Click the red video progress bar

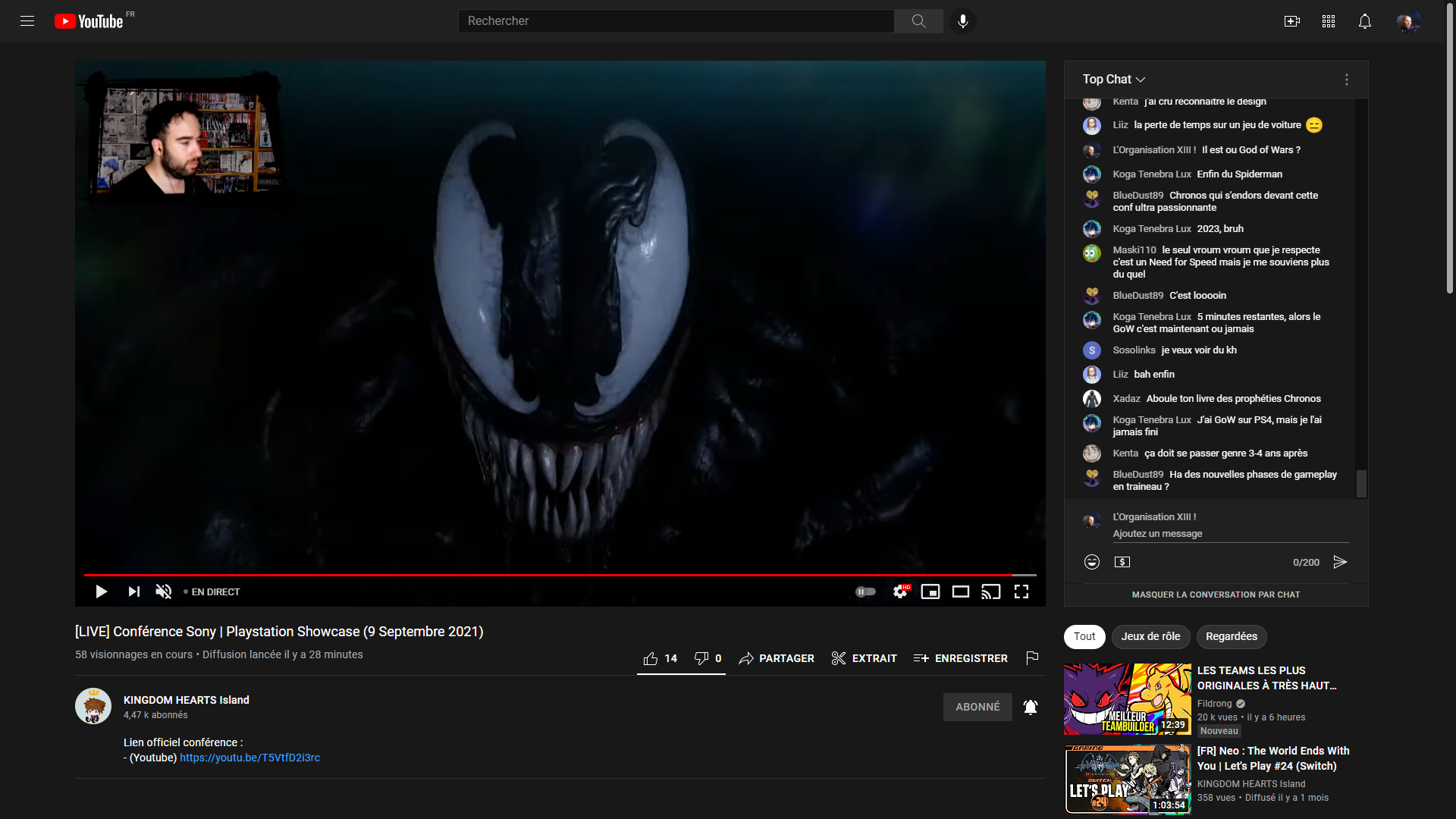coord(560,575)
